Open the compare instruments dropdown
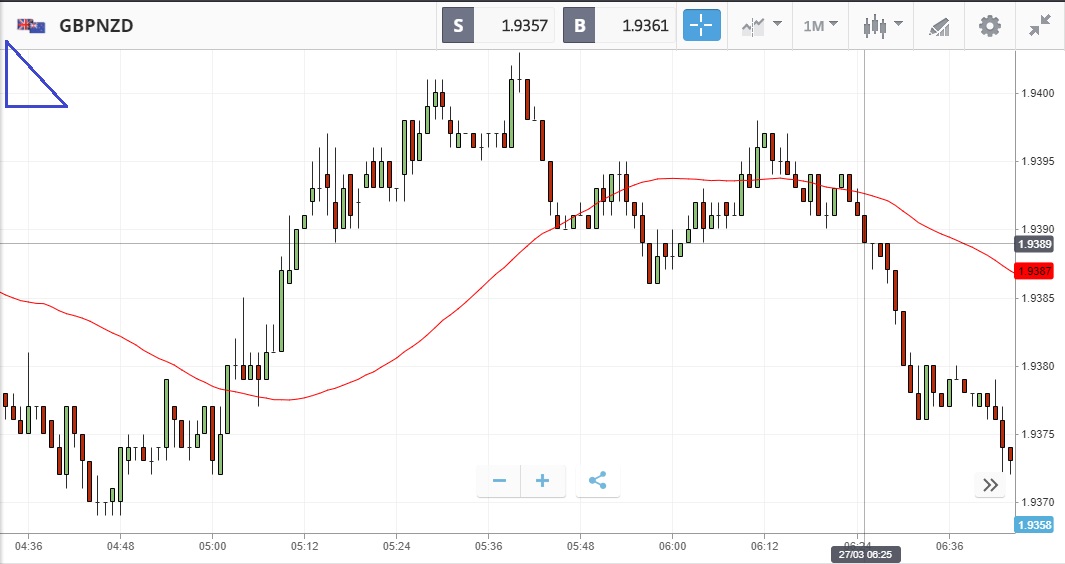This screenshot has width=1065, height=564. pyautogui.click(x=760, y=25)
